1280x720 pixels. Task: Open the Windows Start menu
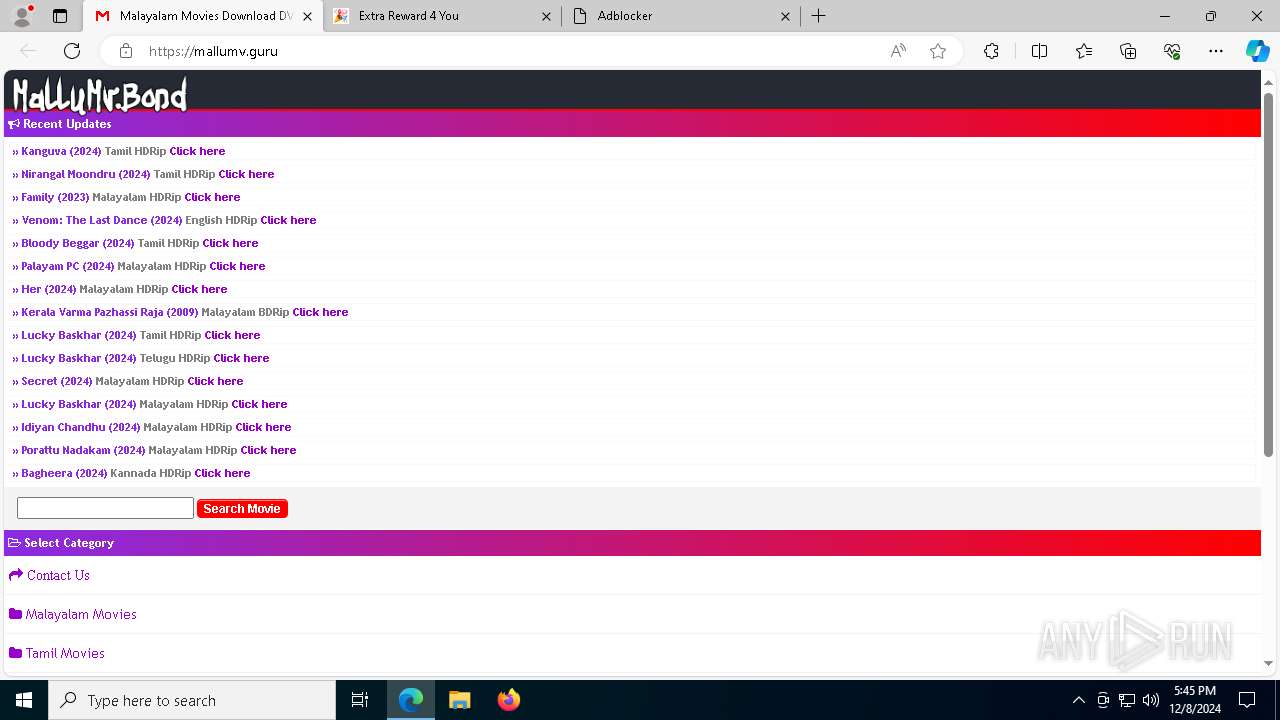click(x=24, y=700)
